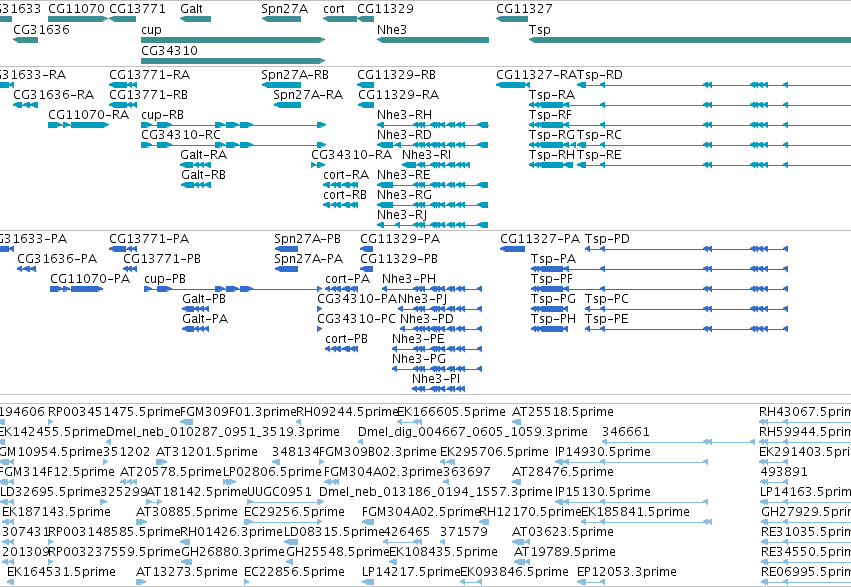The height and width of the screenshot is (587, 851).
Task: Click the Nhe3-RJ transcript
Action: (x=433, y=225)
